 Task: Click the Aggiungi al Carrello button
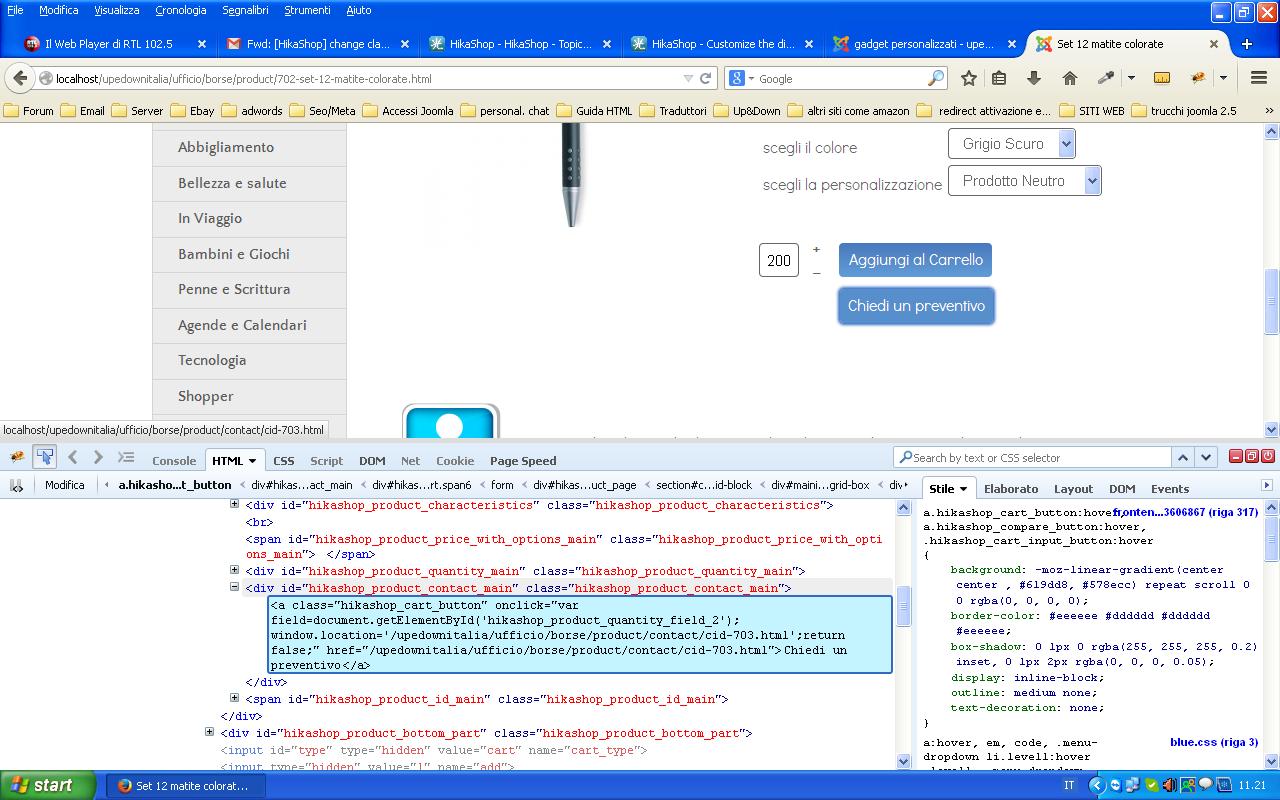[x=915, y=260]
